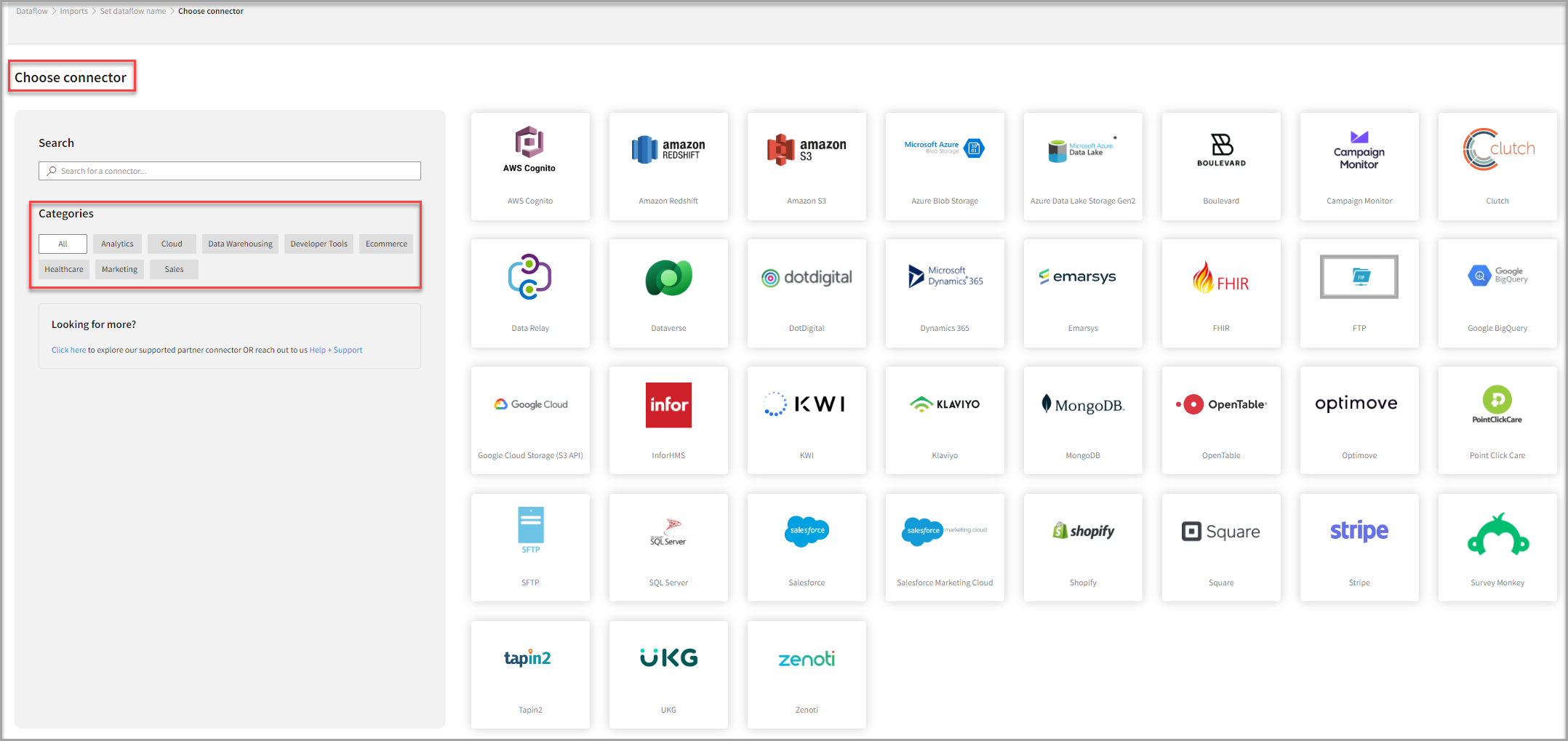Select the Tapin2 connector
The image size is (1568, 741).
(x=530, y=676)
